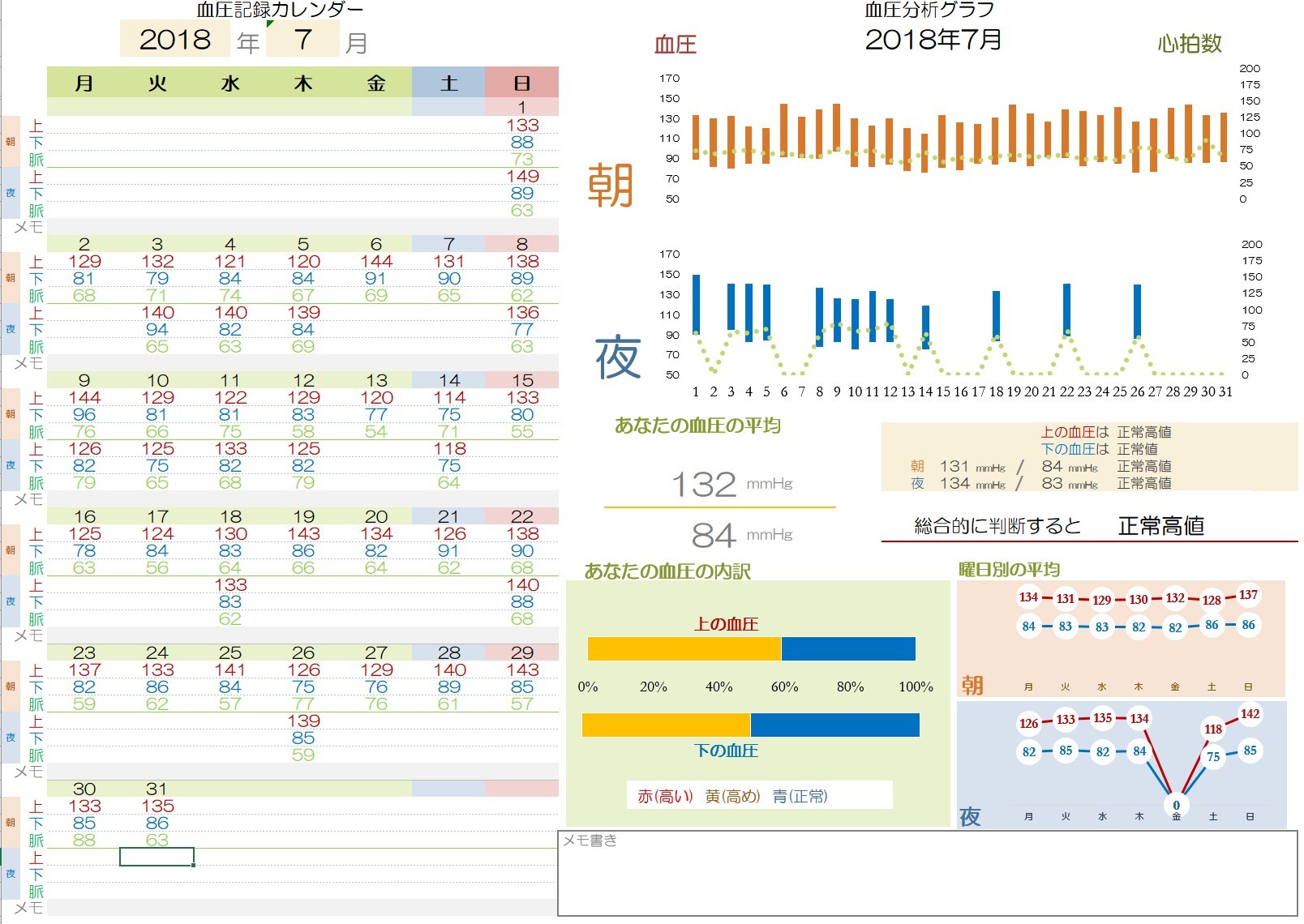The width and height of the screenshot is (1304, 924).
Task: Click the large blue 夜 chart label
Action: click(618, 357)
